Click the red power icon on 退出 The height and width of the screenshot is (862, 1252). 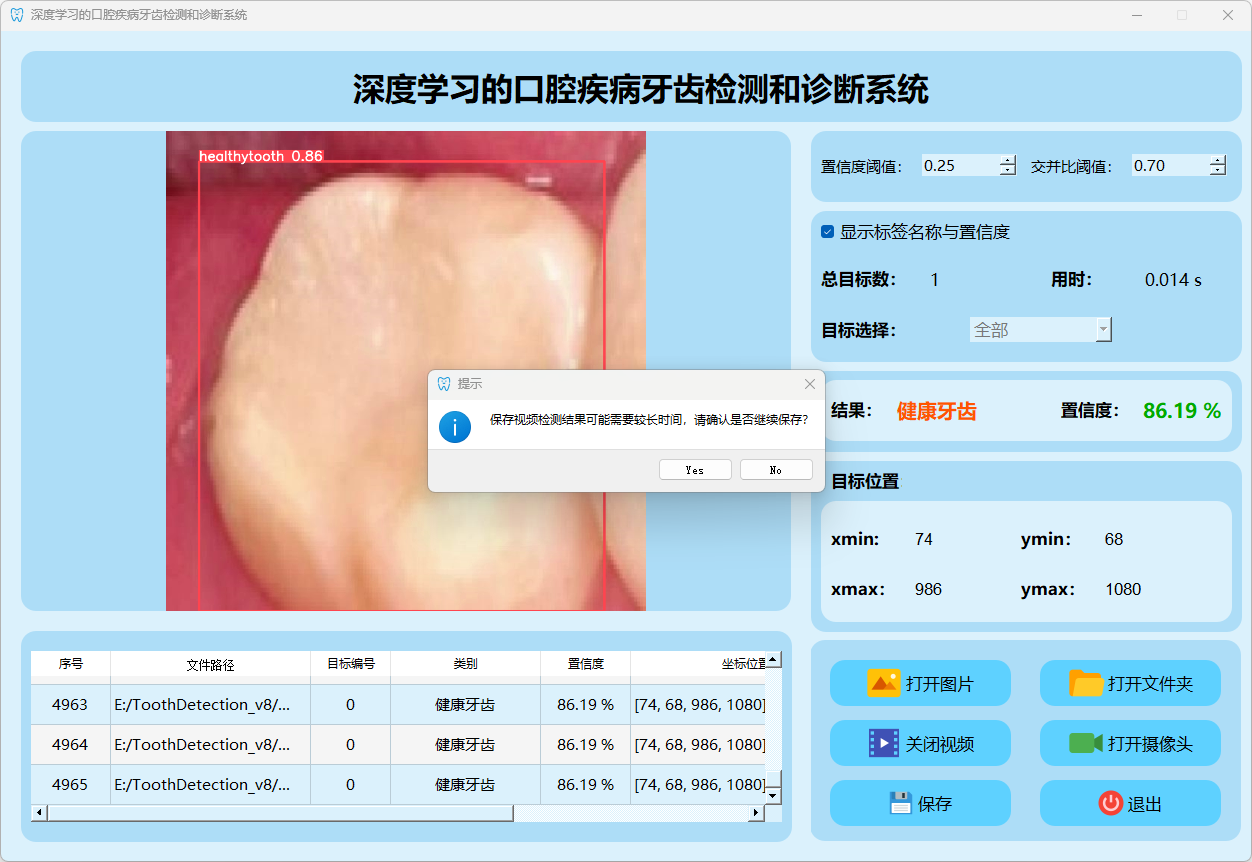[x=1110, y=803]
